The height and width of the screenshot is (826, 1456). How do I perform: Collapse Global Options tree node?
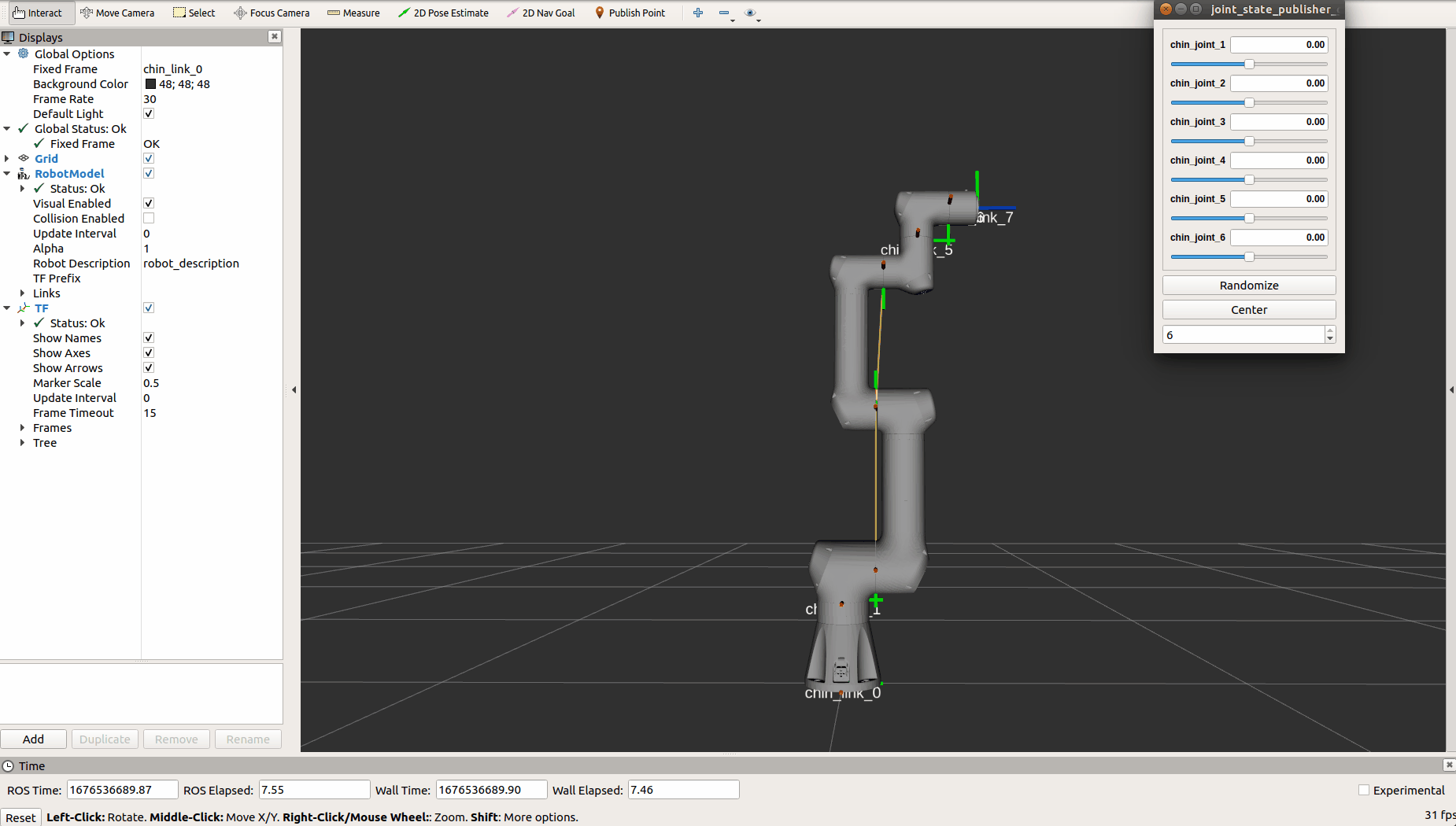tap(7, 53)
